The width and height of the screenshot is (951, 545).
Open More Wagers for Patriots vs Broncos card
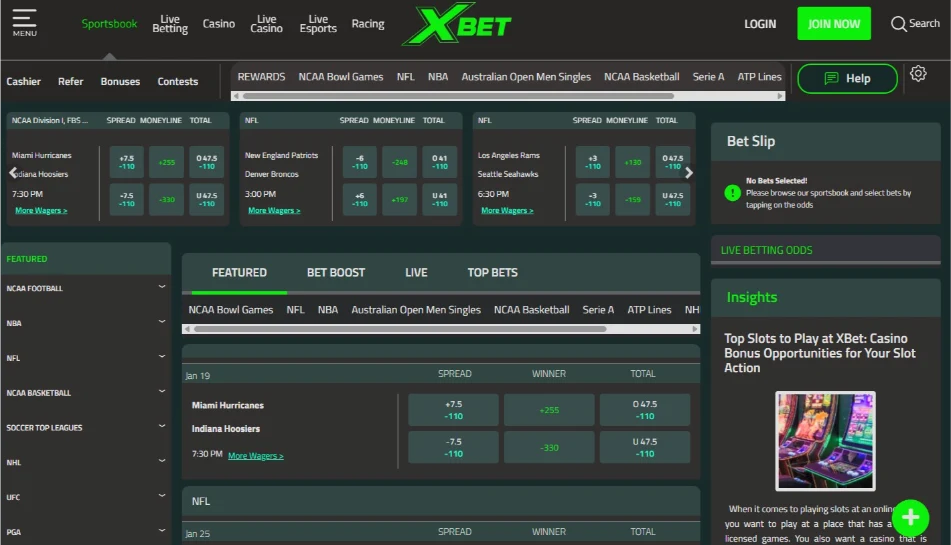click(274, 210)
